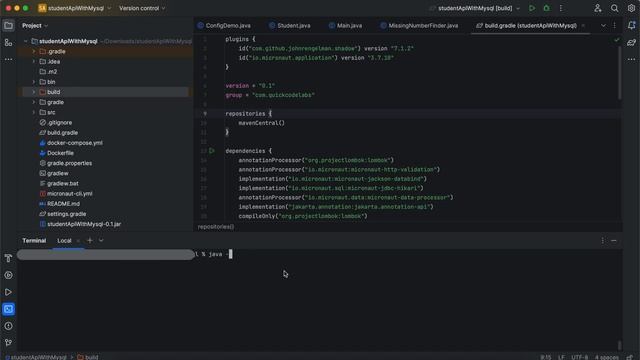The width and height of the screenshot is (640, 360).
Task: Expand the .idea folder
Action: [x=34, y=62]
